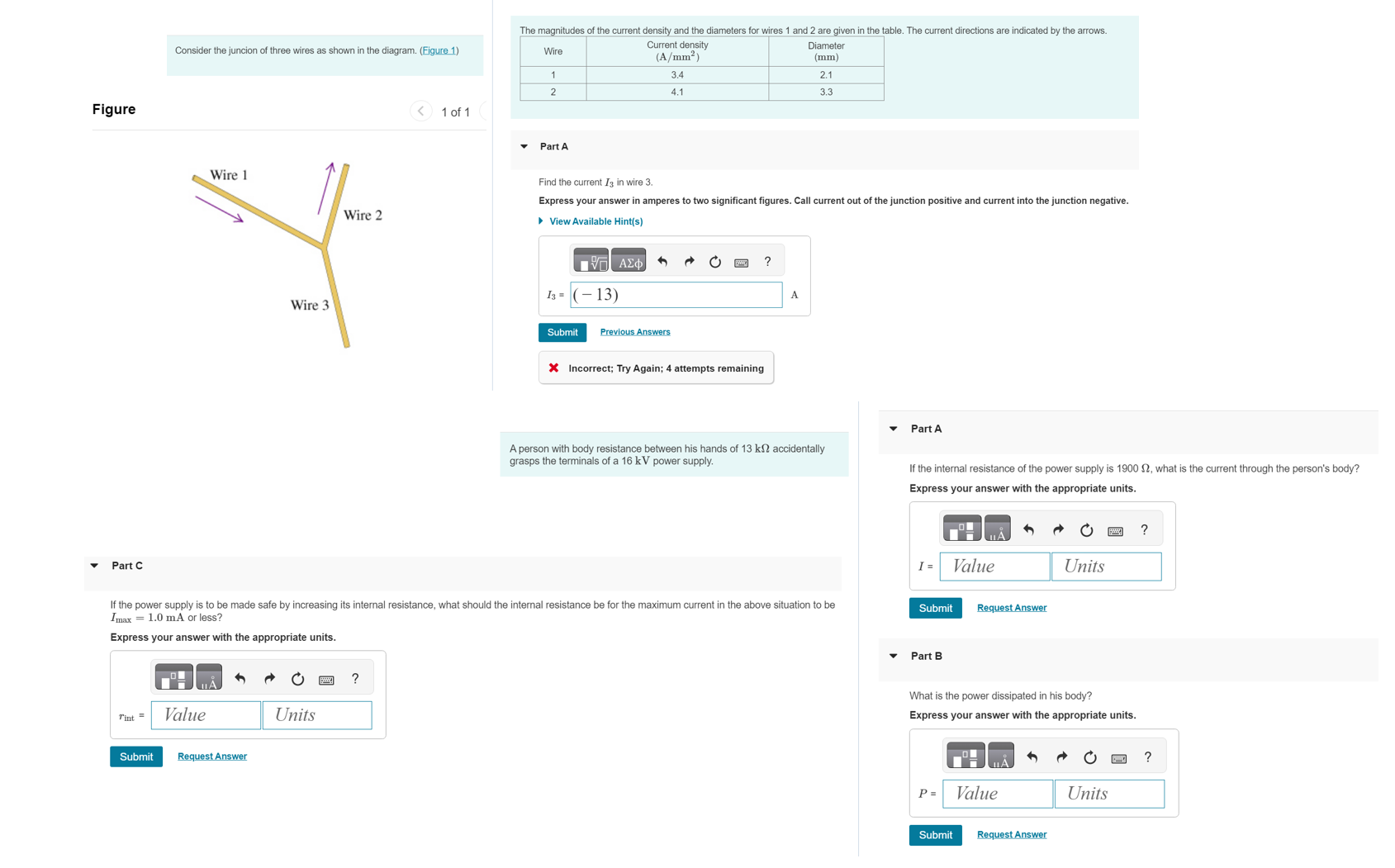Image resolution: width=1395 pixels, height=868 pixels.
Task: Click templates icon in current I toolbar
Action: tap(962, 529)
